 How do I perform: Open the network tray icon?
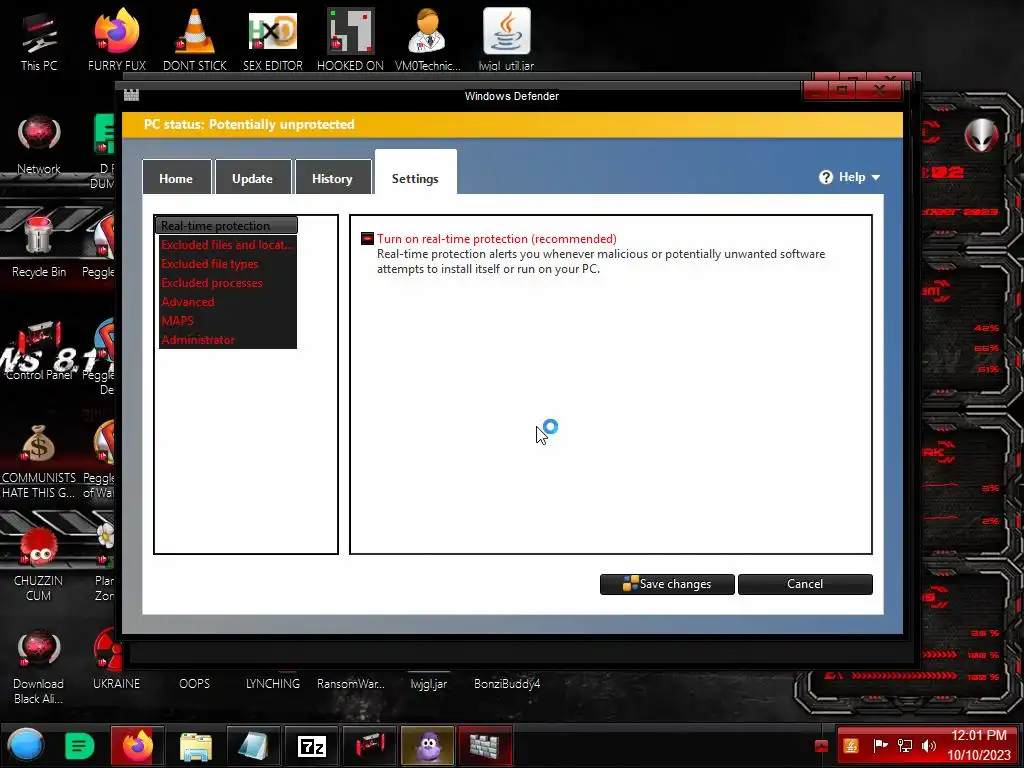pos(905,746)
